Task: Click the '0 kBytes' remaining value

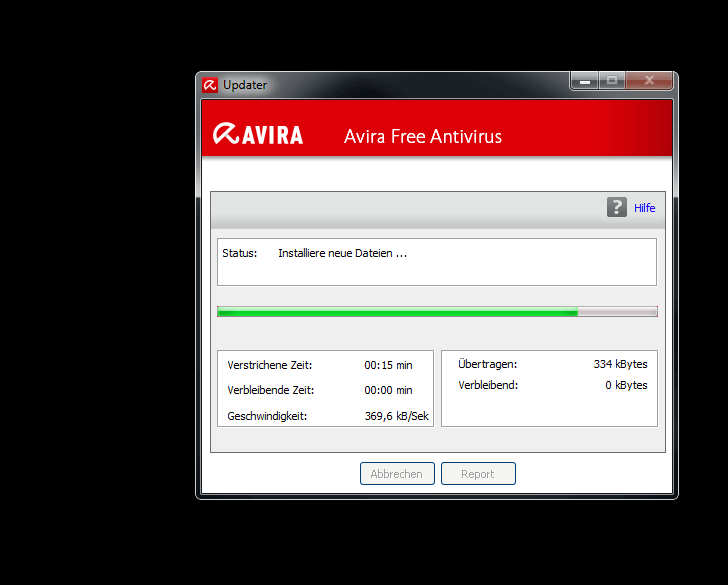Action: point(626,385)
